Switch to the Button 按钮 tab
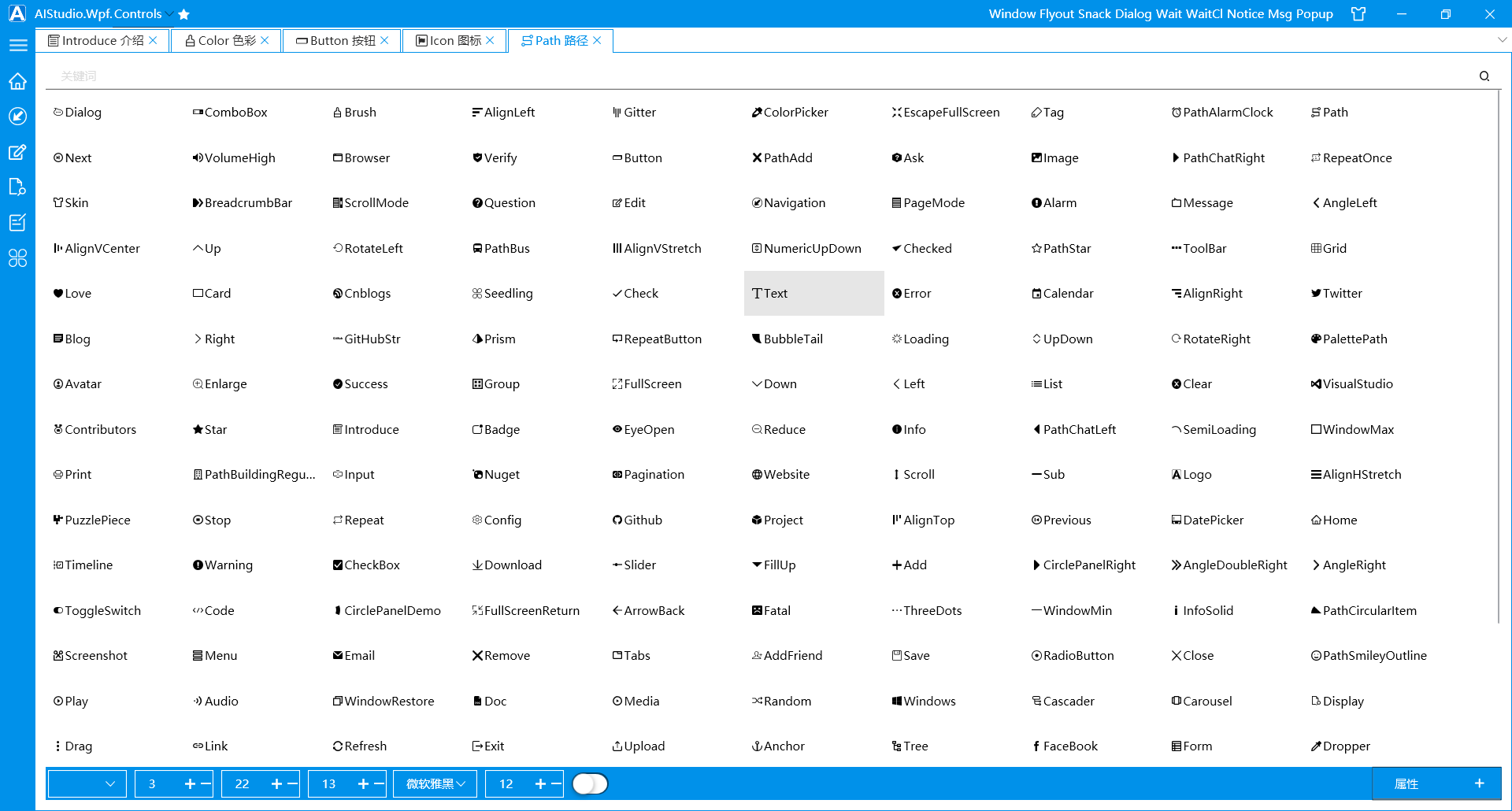Viewport: 1512px width, 811px height. 342,41
